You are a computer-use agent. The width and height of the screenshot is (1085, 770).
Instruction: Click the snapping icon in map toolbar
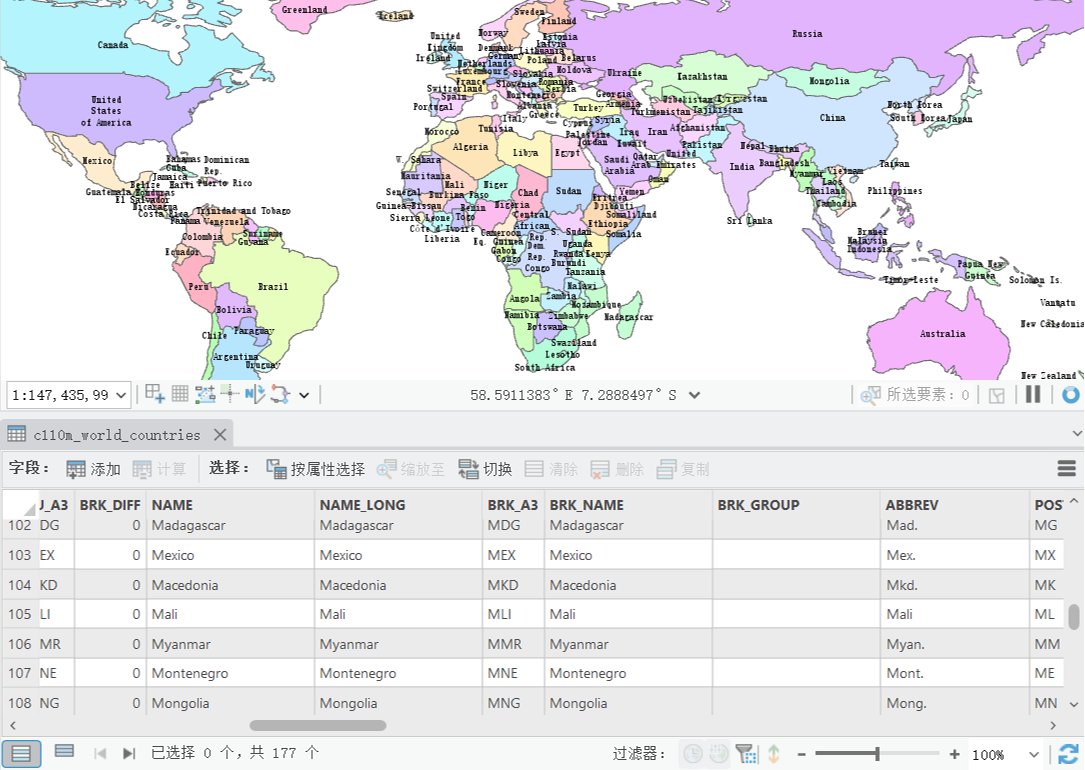click(x=205, y=394)
